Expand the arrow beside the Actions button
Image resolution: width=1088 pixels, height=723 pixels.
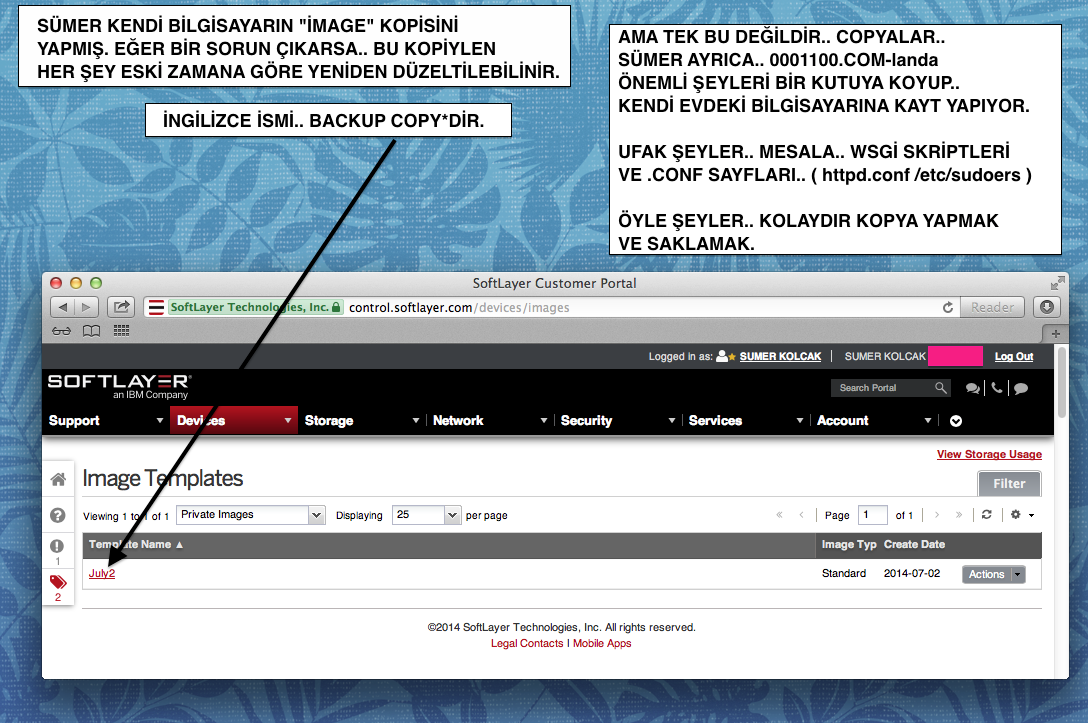[x=1018, y=575]
